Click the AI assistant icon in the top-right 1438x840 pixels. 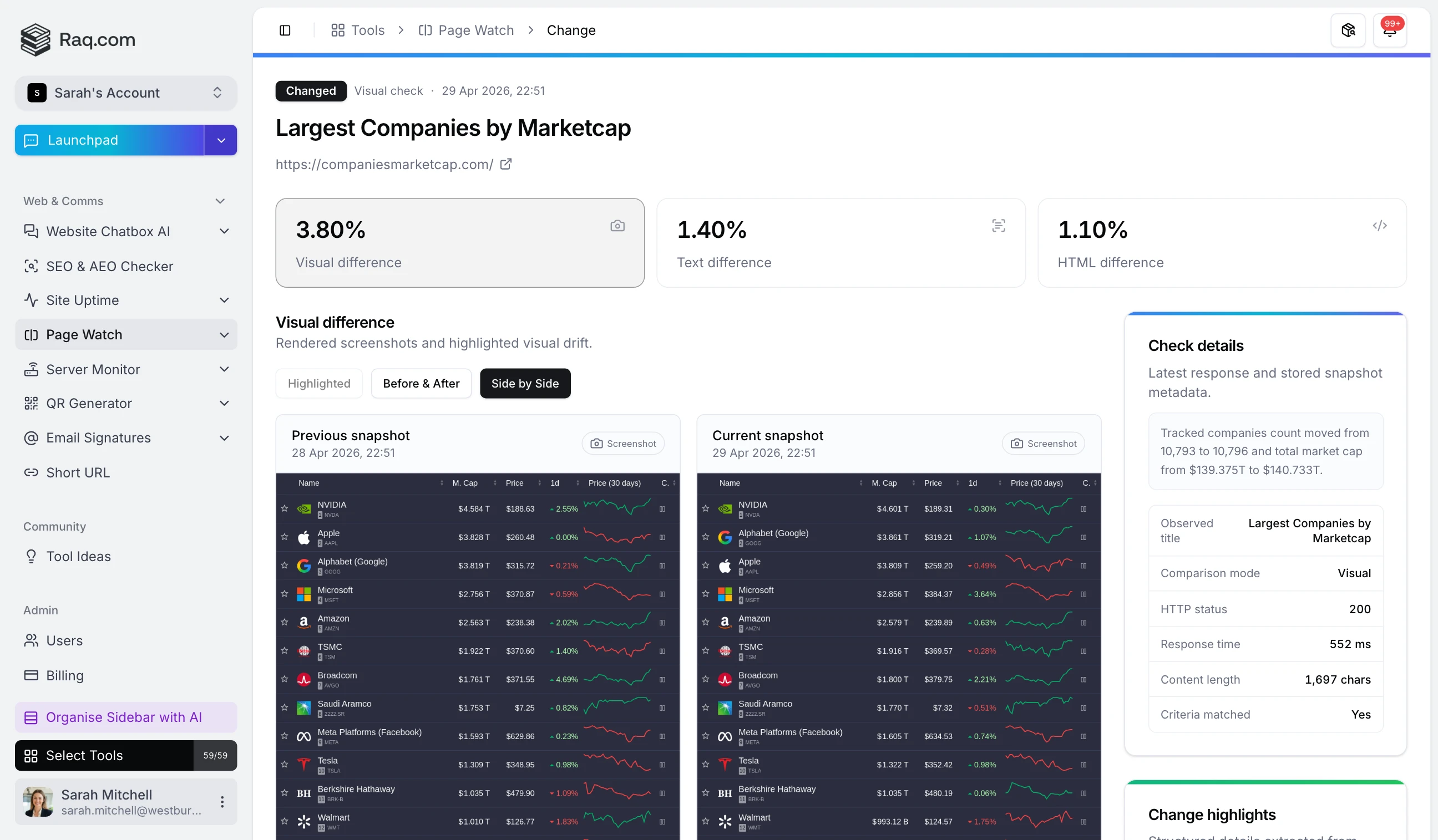tap(1347, 30)
